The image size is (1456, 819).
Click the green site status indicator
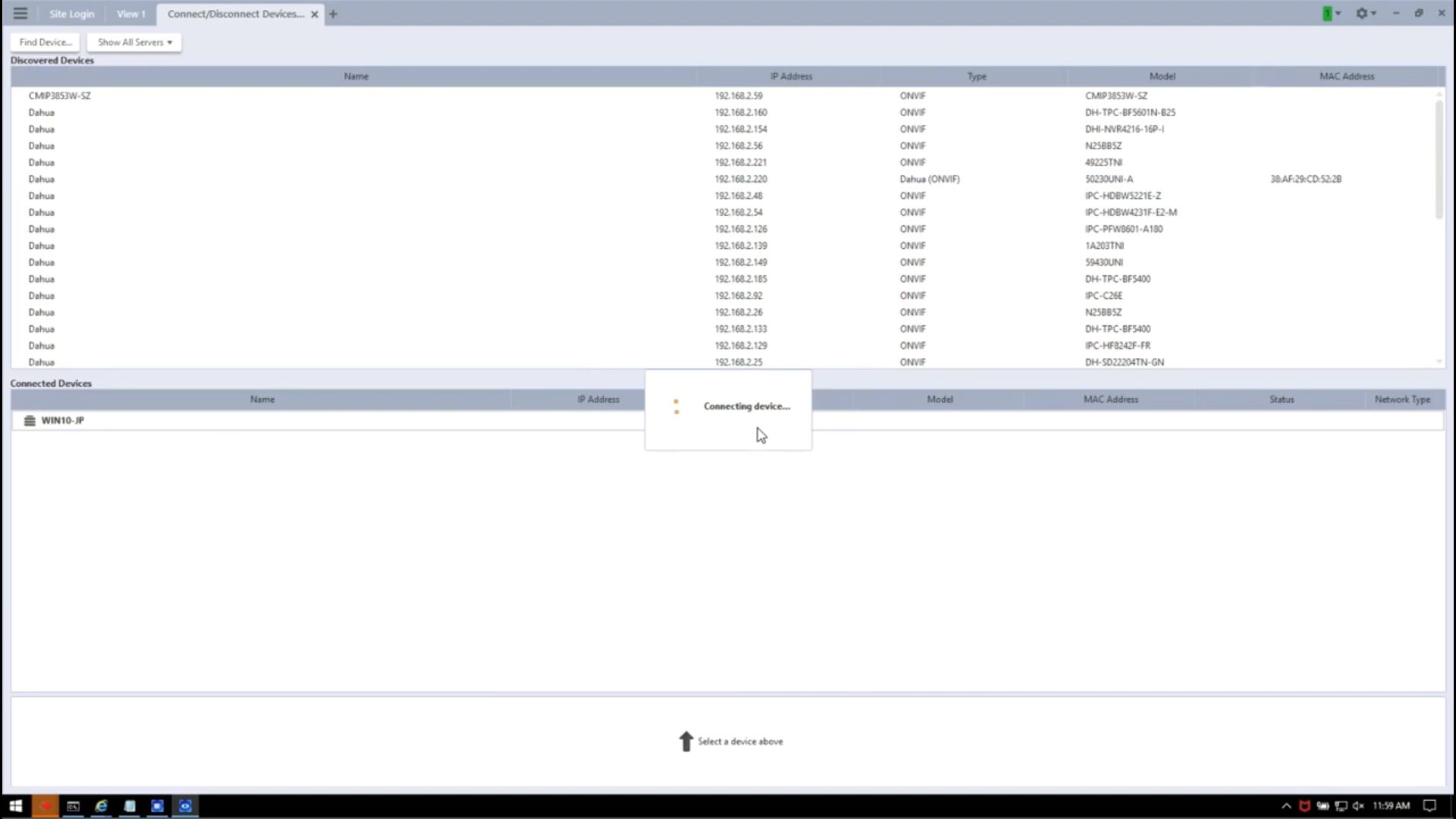[1327, 14]
